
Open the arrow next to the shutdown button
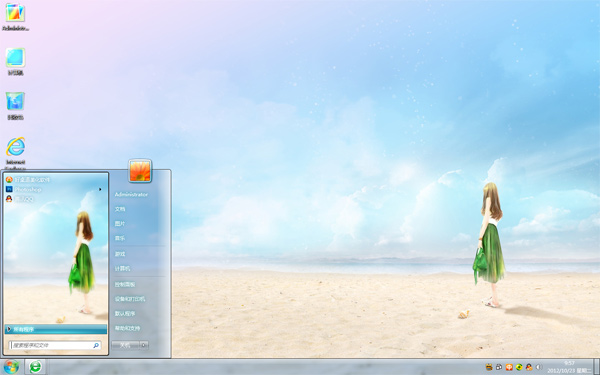[x=144, y=345]
